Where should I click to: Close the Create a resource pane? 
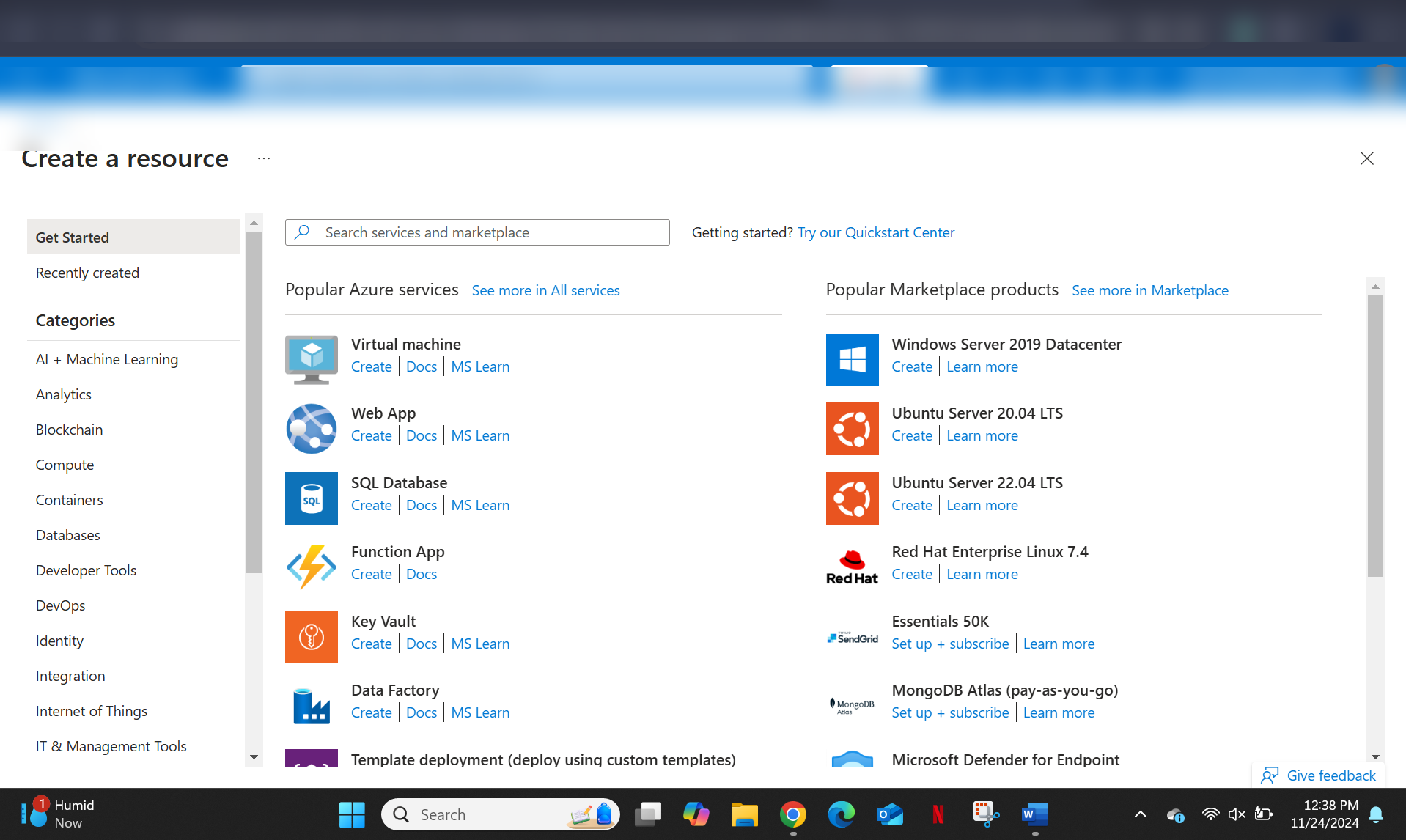click(1367, 158)
